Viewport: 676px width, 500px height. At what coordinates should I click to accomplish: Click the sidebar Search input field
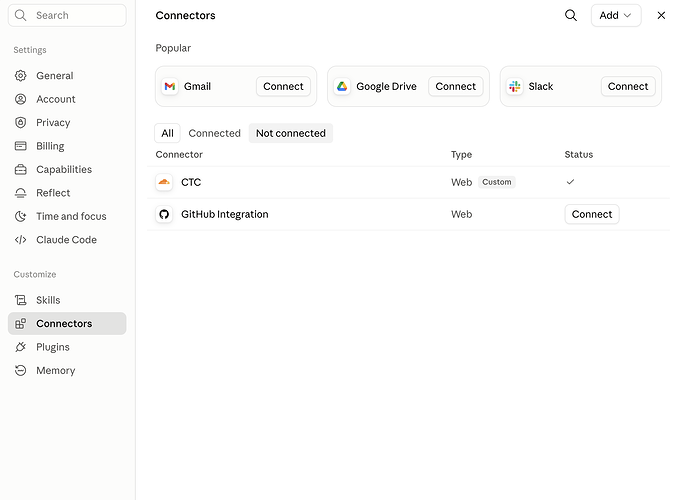[x=67, y=16]
